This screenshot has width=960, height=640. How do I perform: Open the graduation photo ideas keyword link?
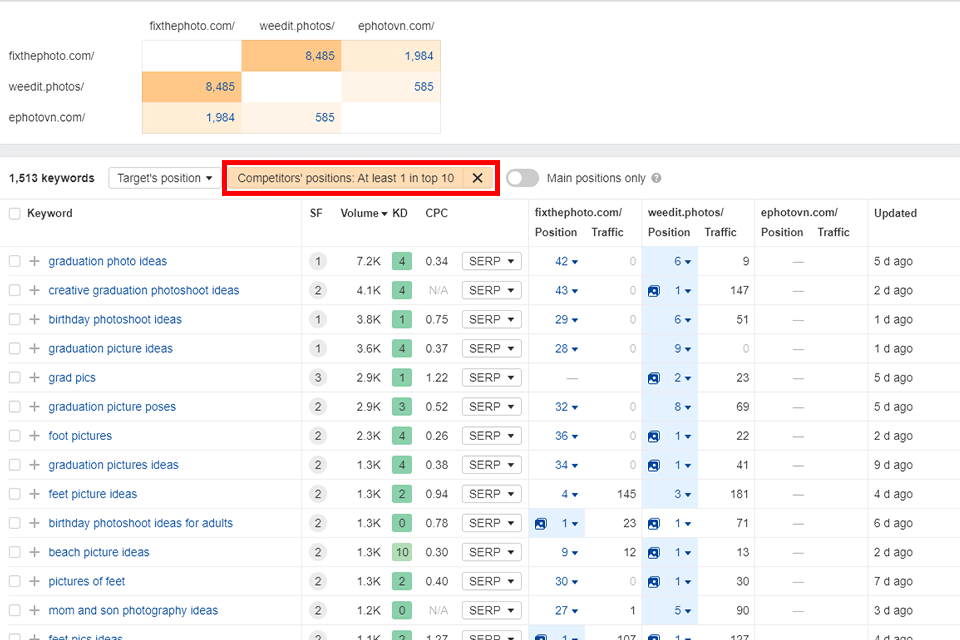click(108, 261)
